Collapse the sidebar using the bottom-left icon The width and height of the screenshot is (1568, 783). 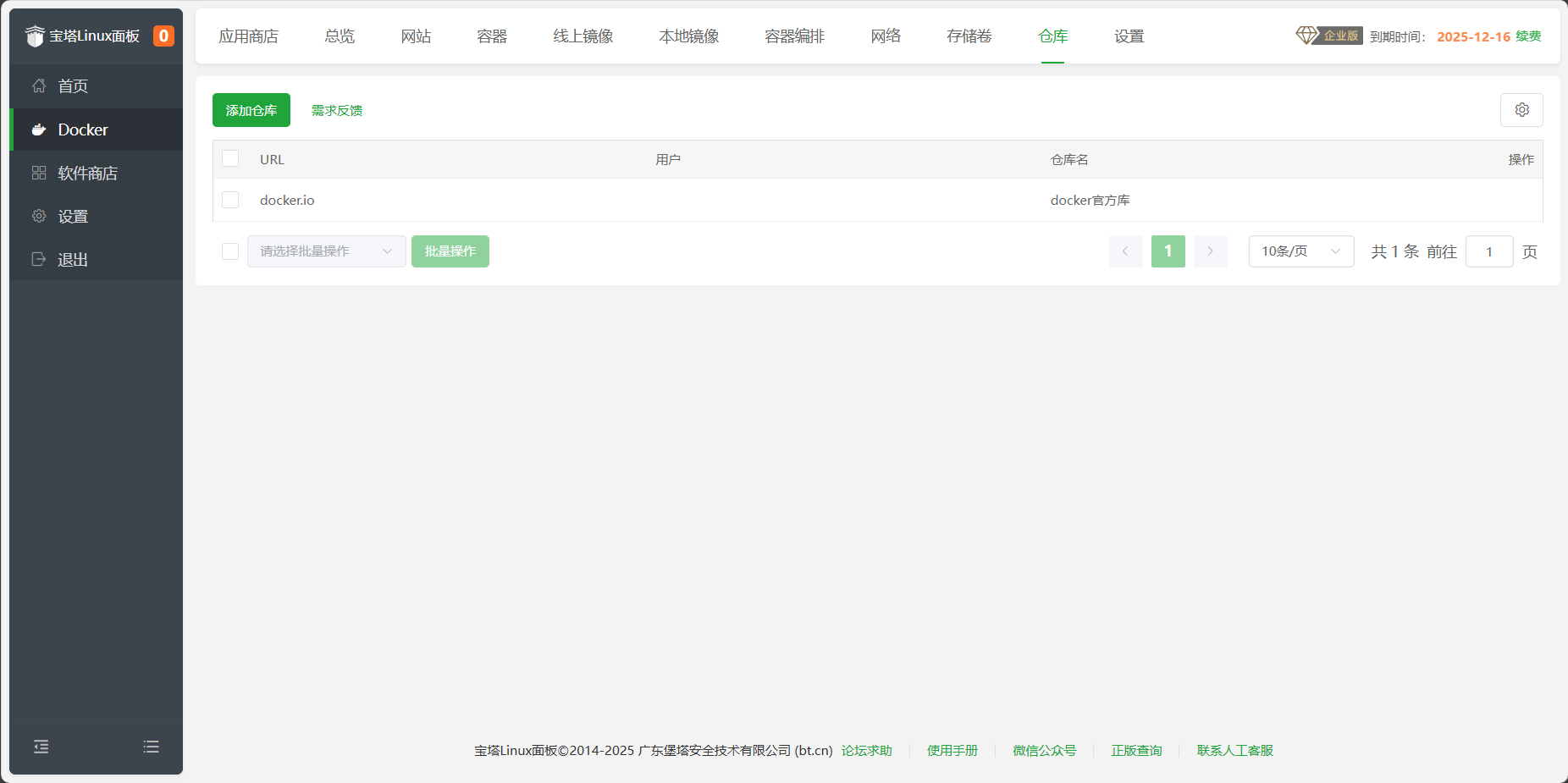(x=41, y=746)
